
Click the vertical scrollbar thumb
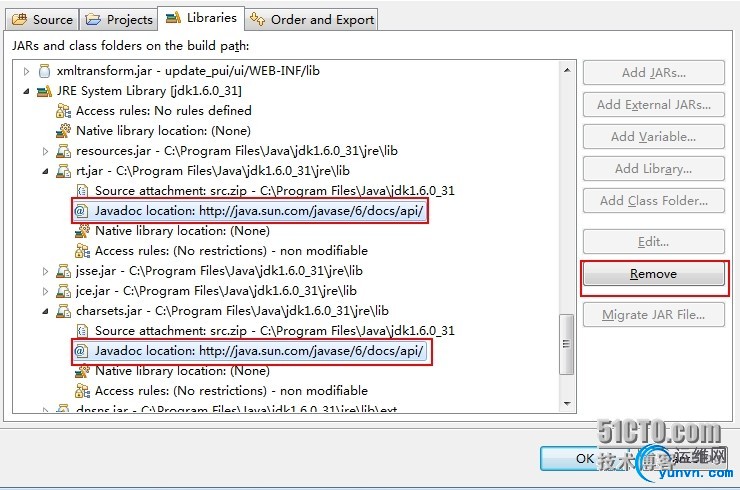[x=567, y=344]
